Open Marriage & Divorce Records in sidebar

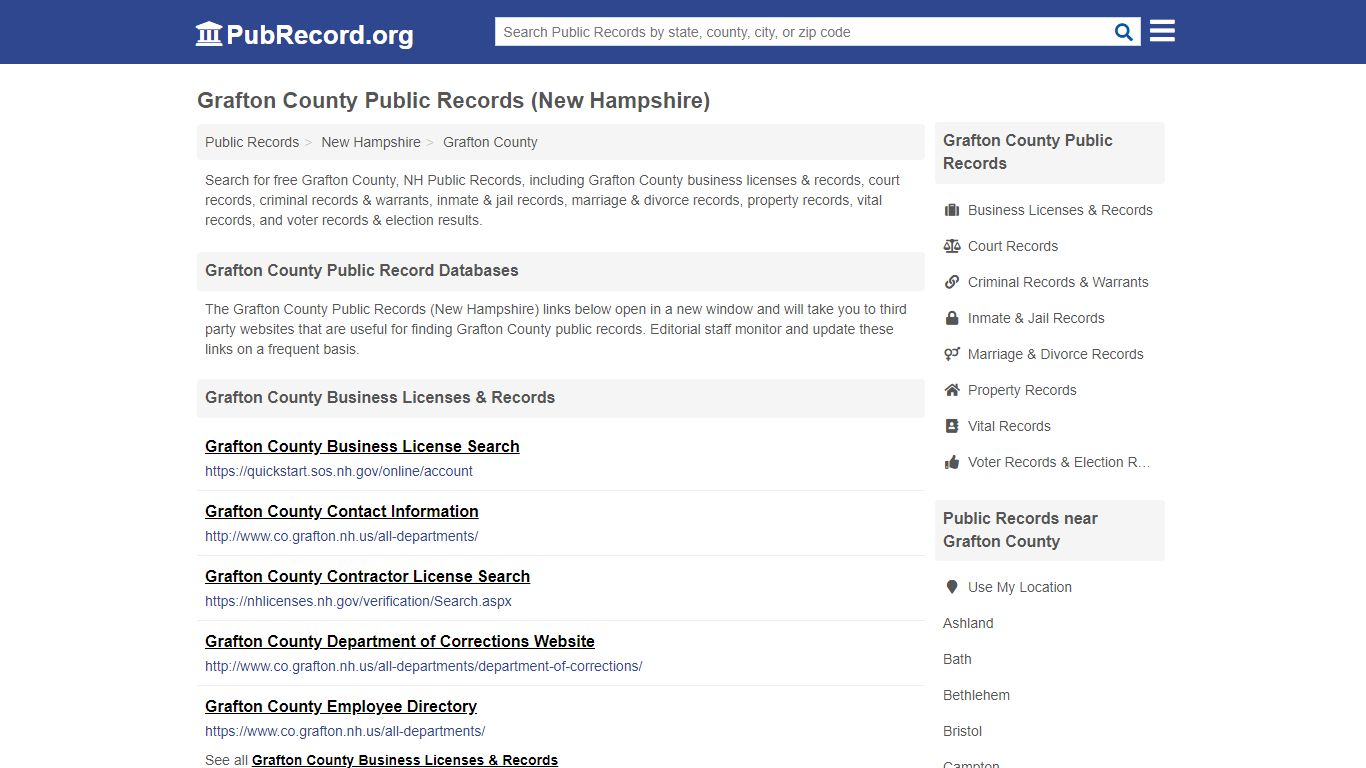(x=1055, y=354)
